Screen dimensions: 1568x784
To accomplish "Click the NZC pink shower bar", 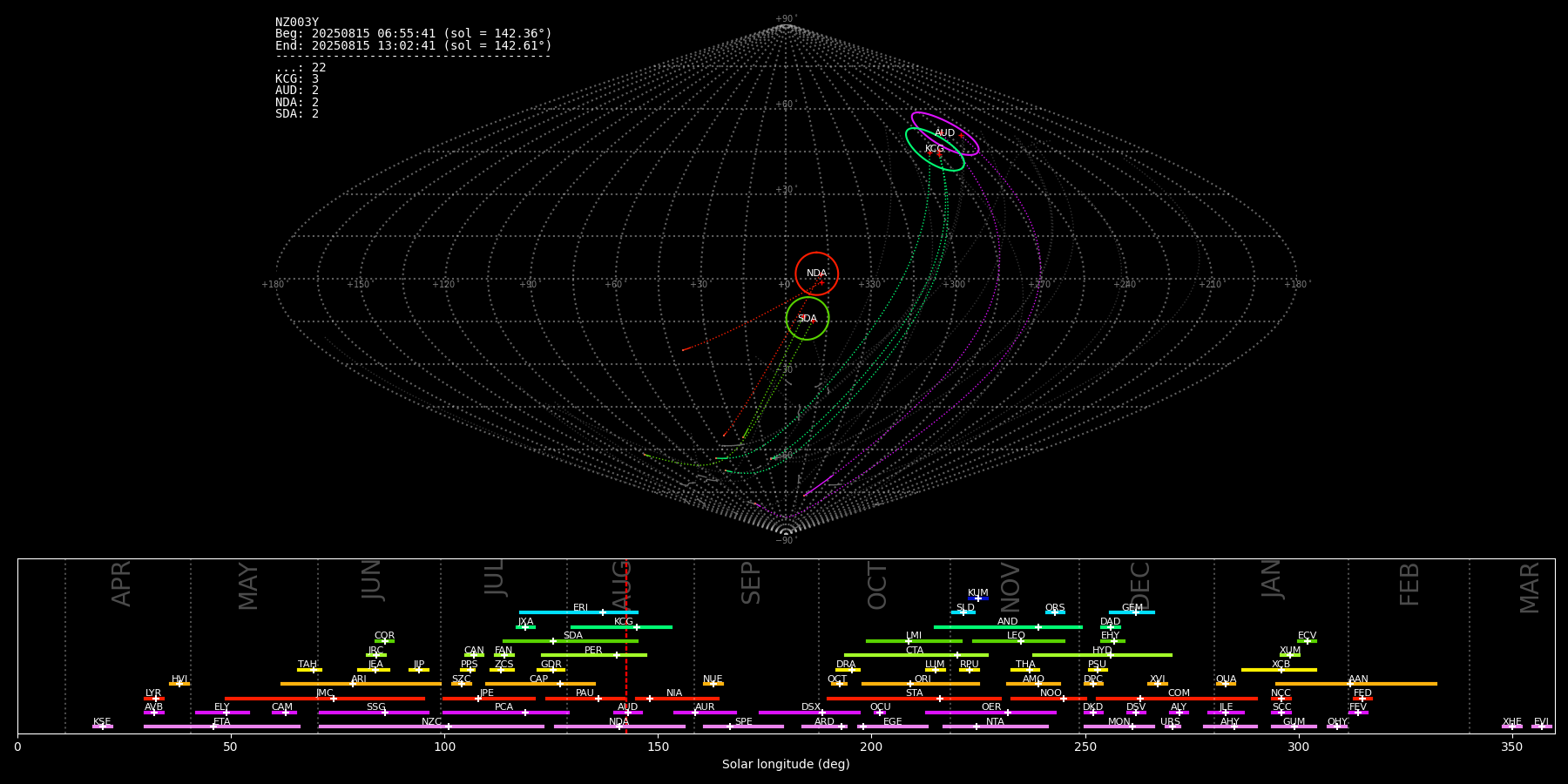I will pos(431,727).
